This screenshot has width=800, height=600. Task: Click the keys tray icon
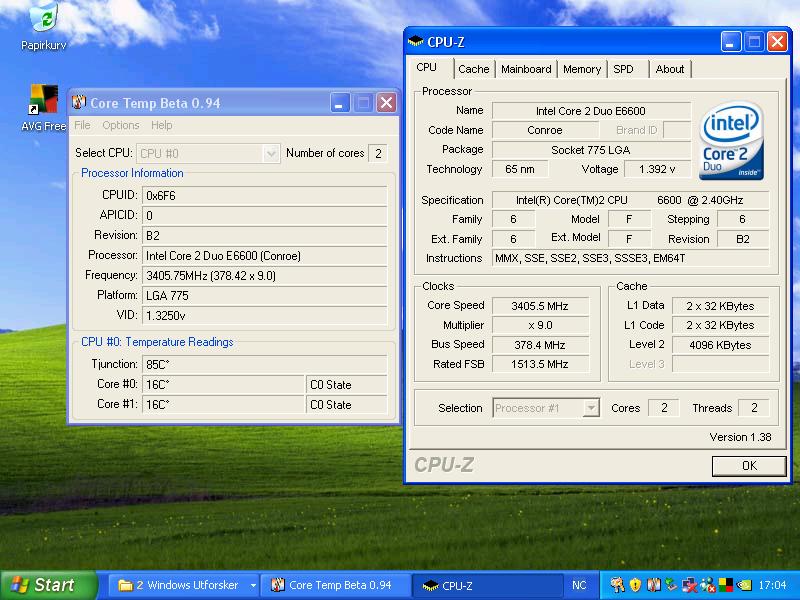(617, 585)
